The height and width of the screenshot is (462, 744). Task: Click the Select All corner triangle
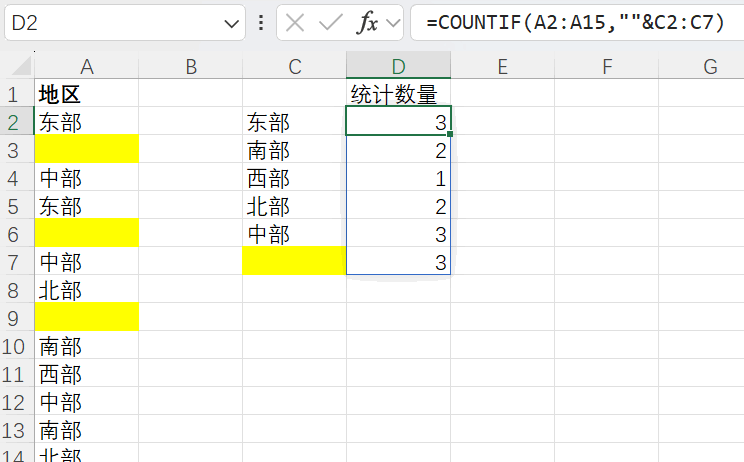coord(21,66)
